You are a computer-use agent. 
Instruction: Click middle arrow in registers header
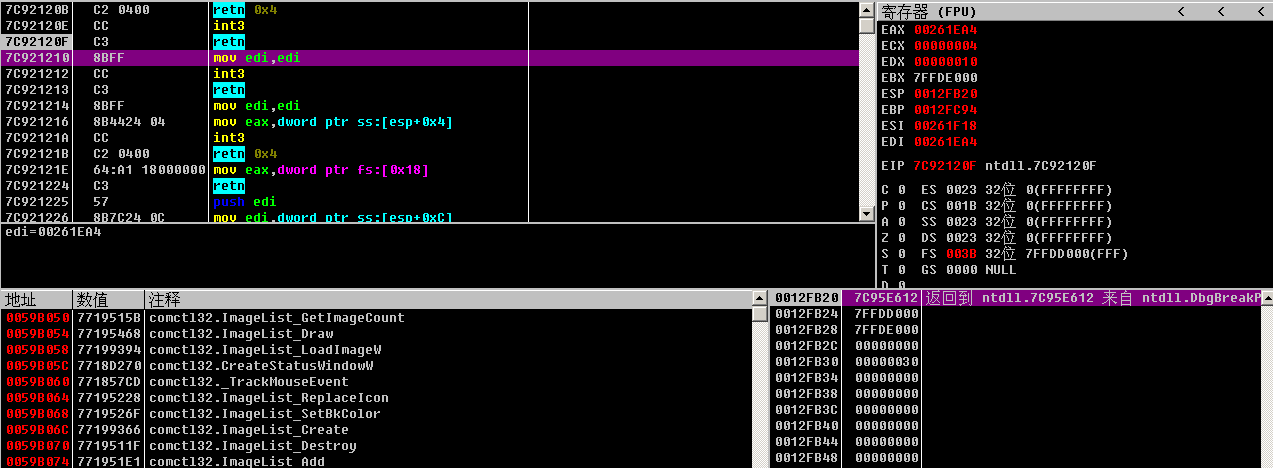pos(1220,11)
